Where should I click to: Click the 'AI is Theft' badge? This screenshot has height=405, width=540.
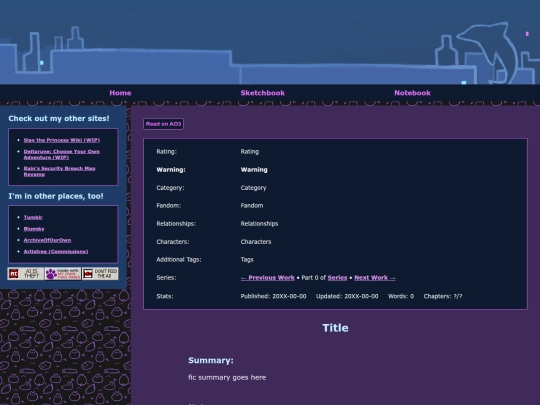pos(26,274)
